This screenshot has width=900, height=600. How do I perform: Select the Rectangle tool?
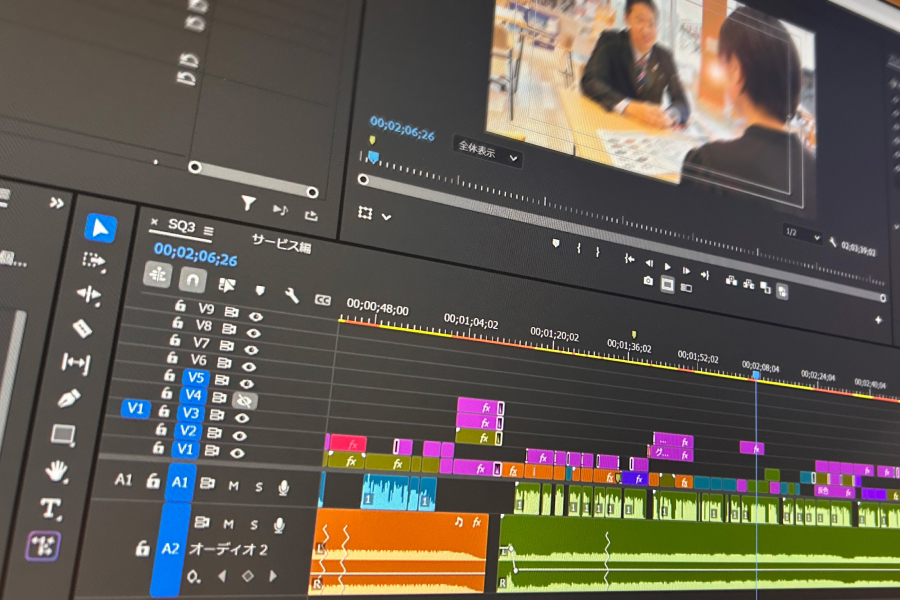click(63, 435)
